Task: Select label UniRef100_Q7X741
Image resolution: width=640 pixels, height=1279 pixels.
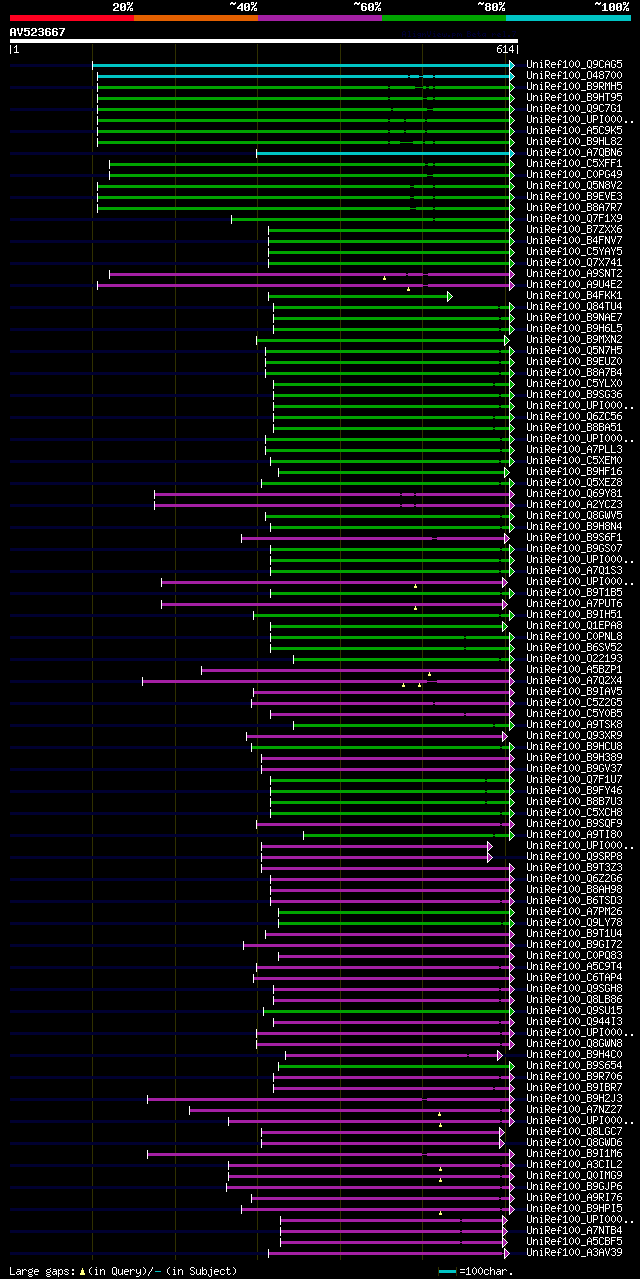Action: (x=573, y=262)
